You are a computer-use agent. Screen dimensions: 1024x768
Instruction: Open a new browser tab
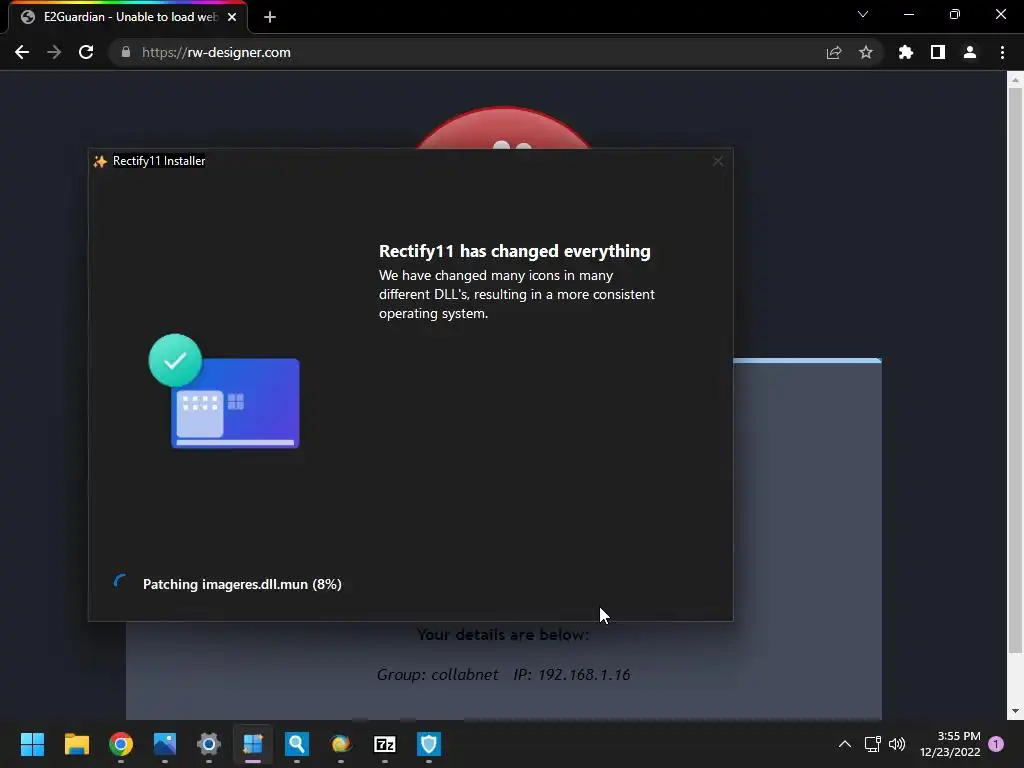pyautogui.click(x=270, y=17)
